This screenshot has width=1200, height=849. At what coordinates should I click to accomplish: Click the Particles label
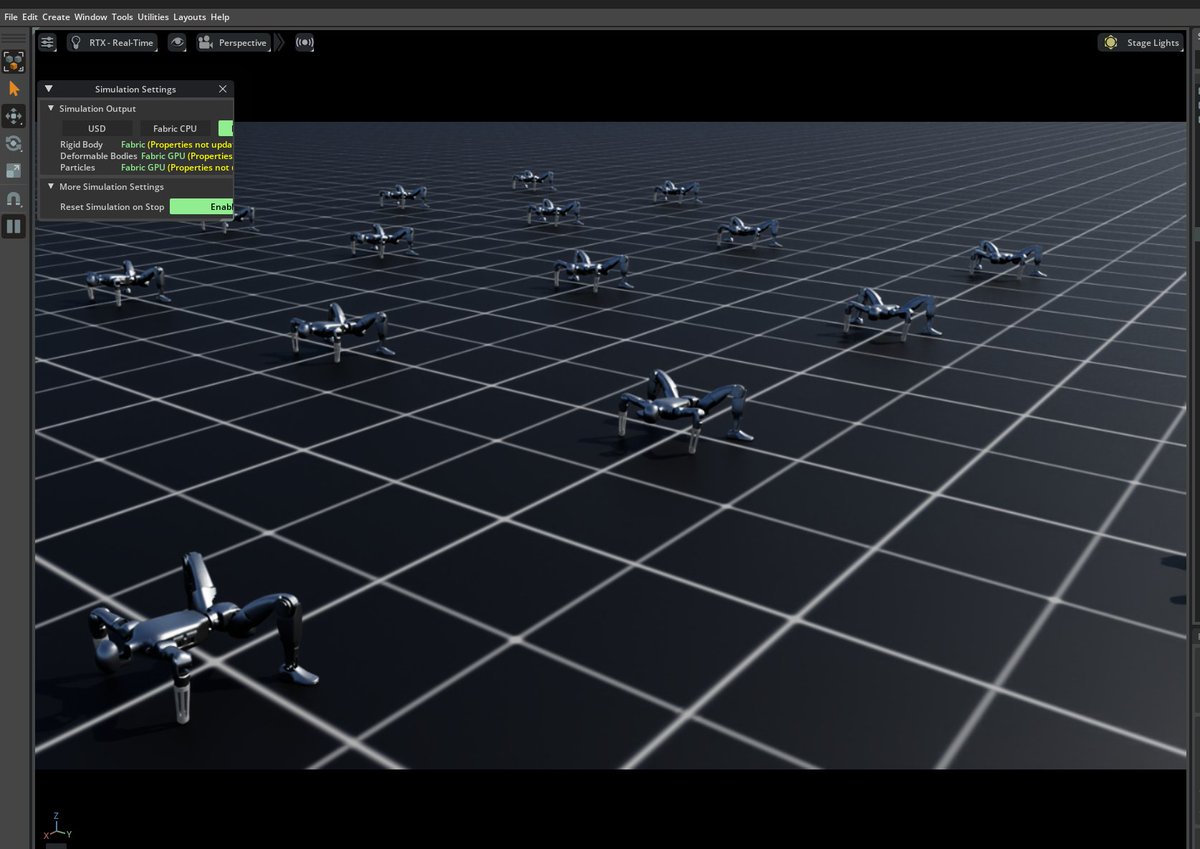click(77, 167)
